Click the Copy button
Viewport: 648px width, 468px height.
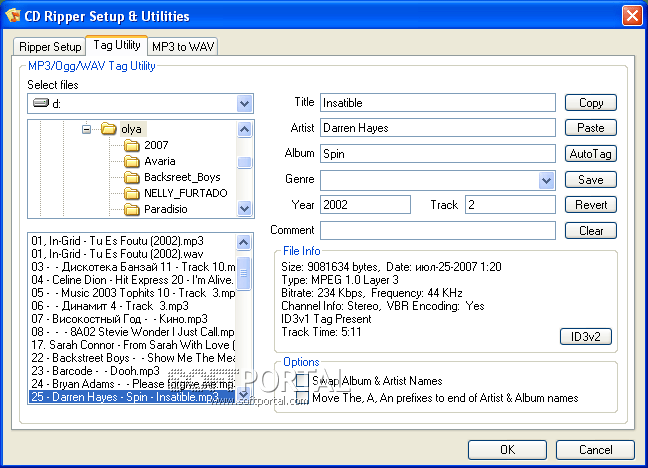coord(591,103)
